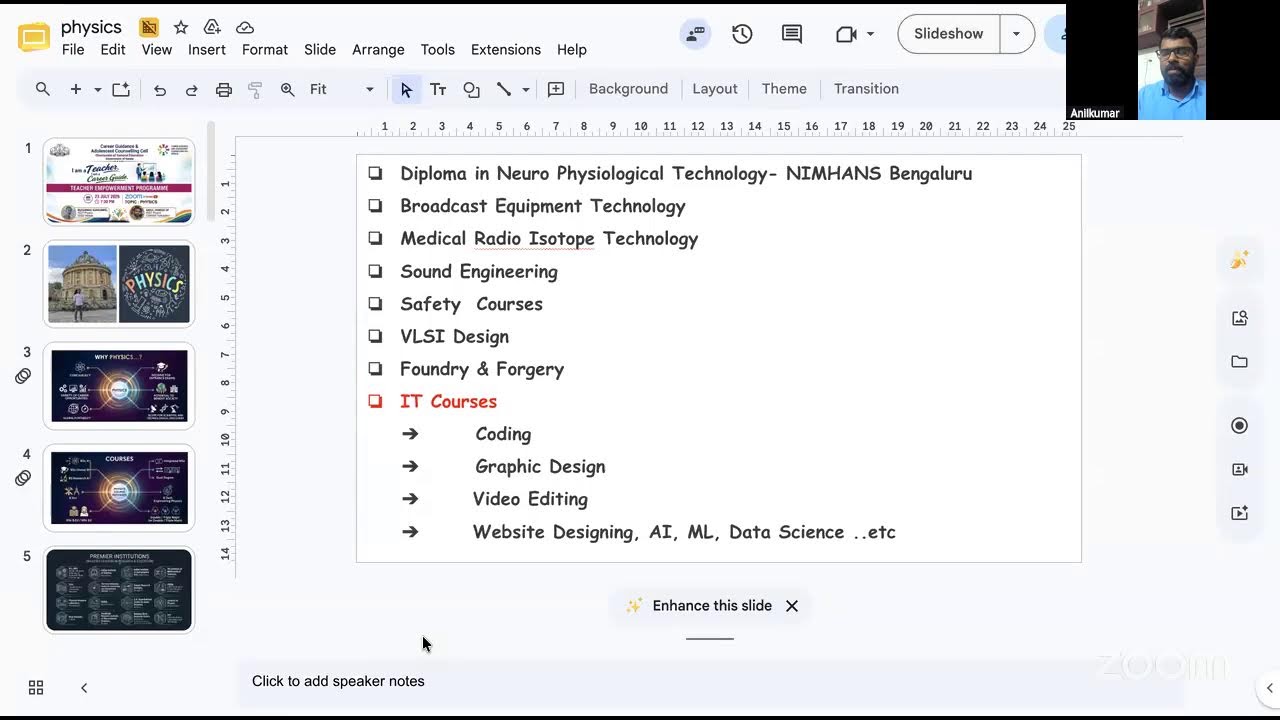Click Enhance this slide
This screenshot has width=1280, height=720.
[699, 606]
